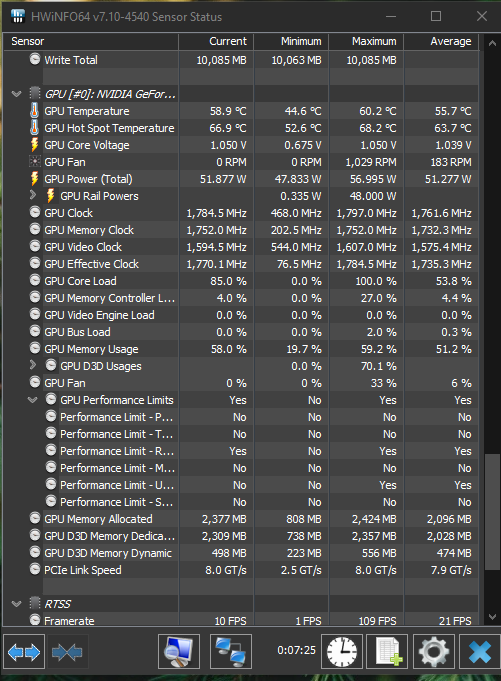The height and width of the screenshot is (681, 501).
Task: Click the expand-columns blue arrows button
Action: [x=24, y=651]
